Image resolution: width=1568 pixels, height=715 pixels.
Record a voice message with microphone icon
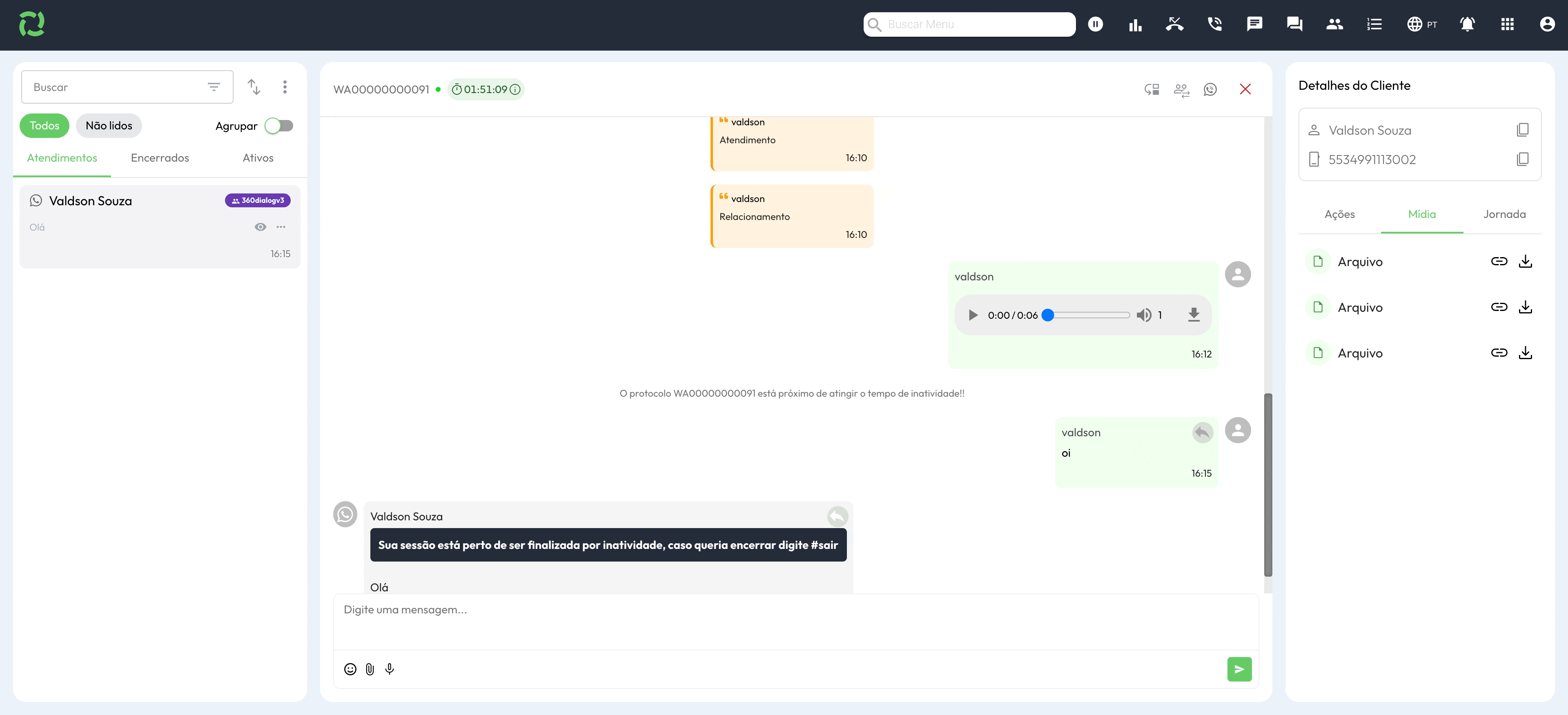[x=390, y=669]
